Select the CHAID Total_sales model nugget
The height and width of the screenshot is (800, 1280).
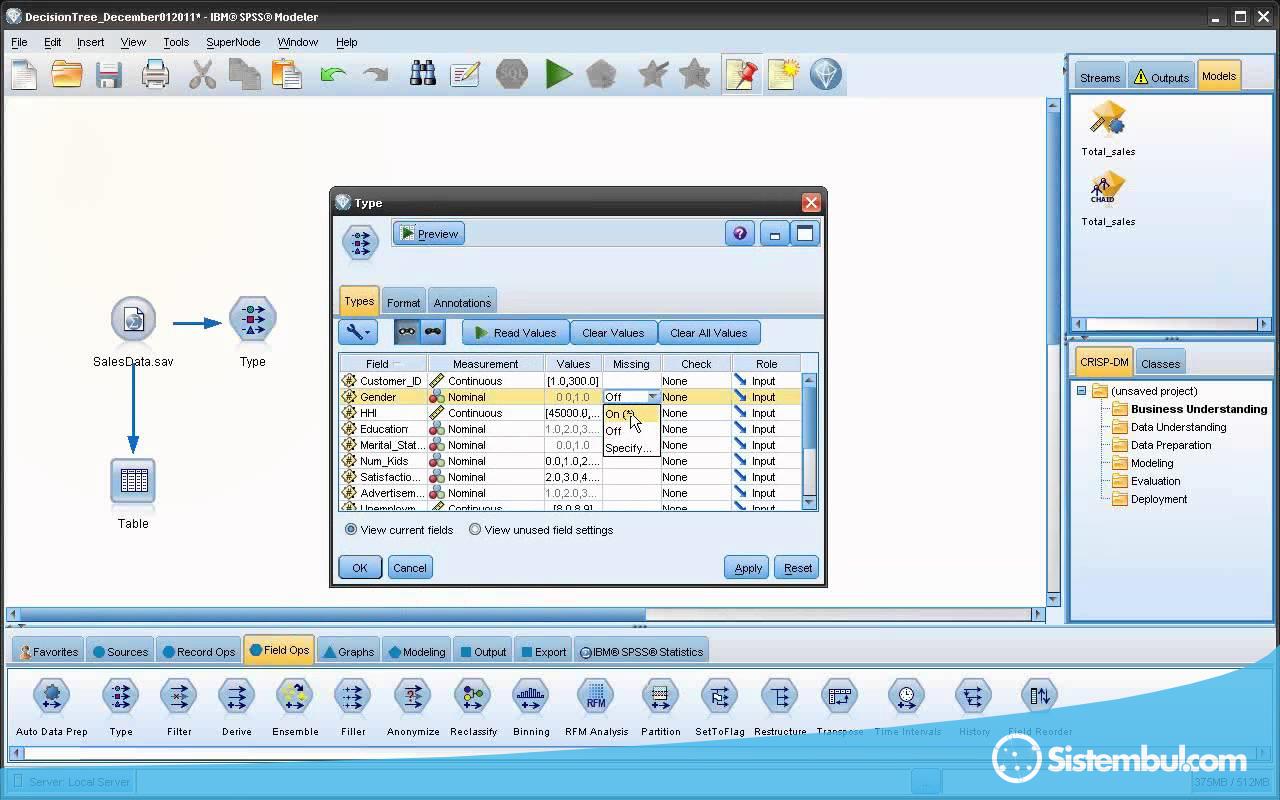coord(1108,187)
